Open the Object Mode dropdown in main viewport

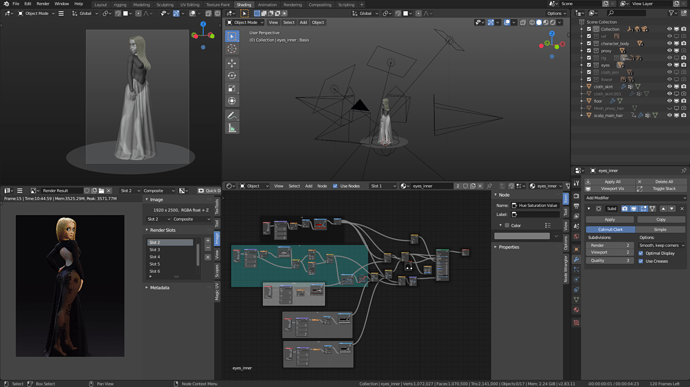pyautogui.click(x=246, y=22)
